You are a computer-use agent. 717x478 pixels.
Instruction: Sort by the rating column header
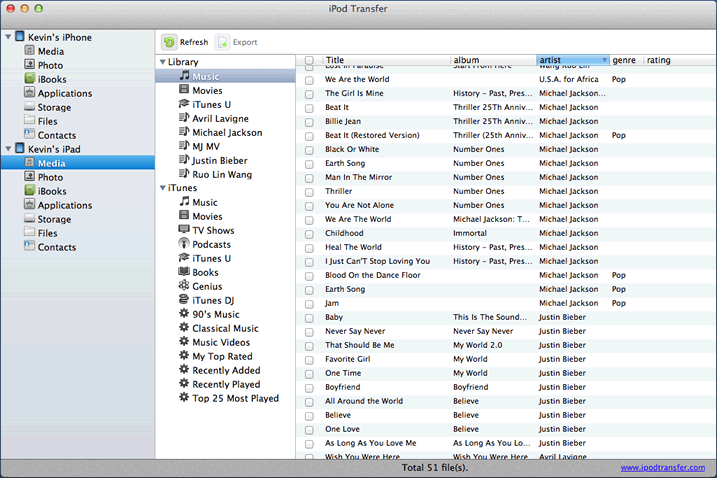click(x=658, y=60)
